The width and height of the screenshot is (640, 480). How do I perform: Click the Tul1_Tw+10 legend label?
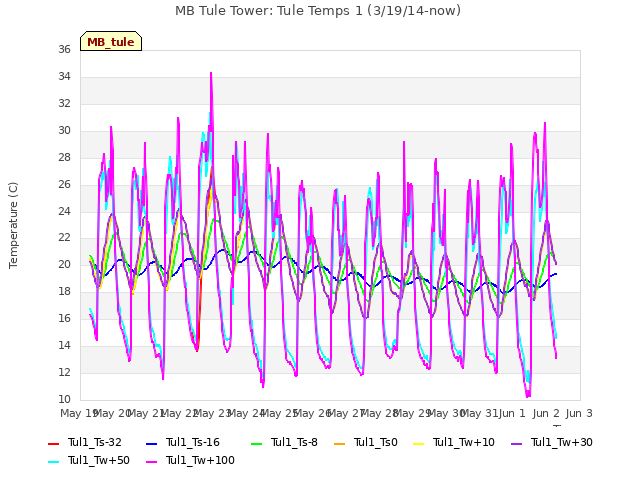[464, 442]
